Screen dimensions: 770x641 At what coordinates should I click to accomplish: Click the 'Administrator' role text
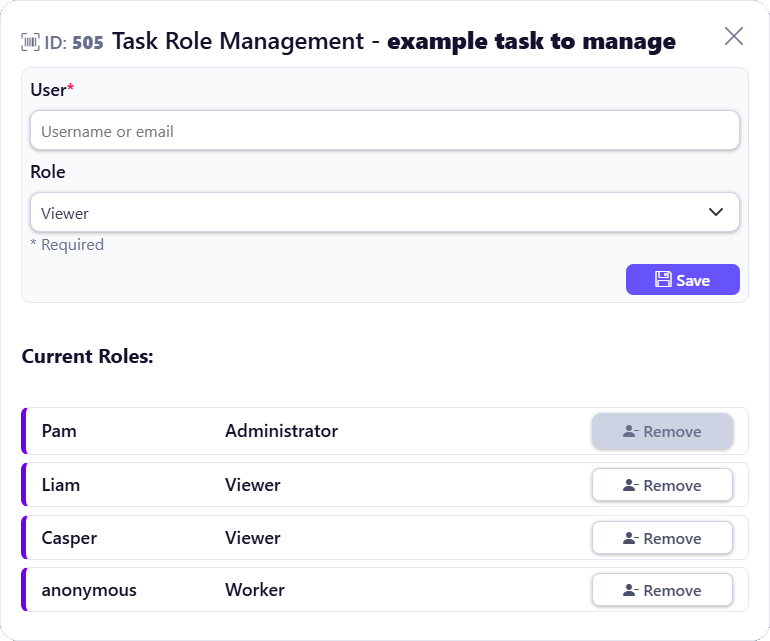point(281,431)
